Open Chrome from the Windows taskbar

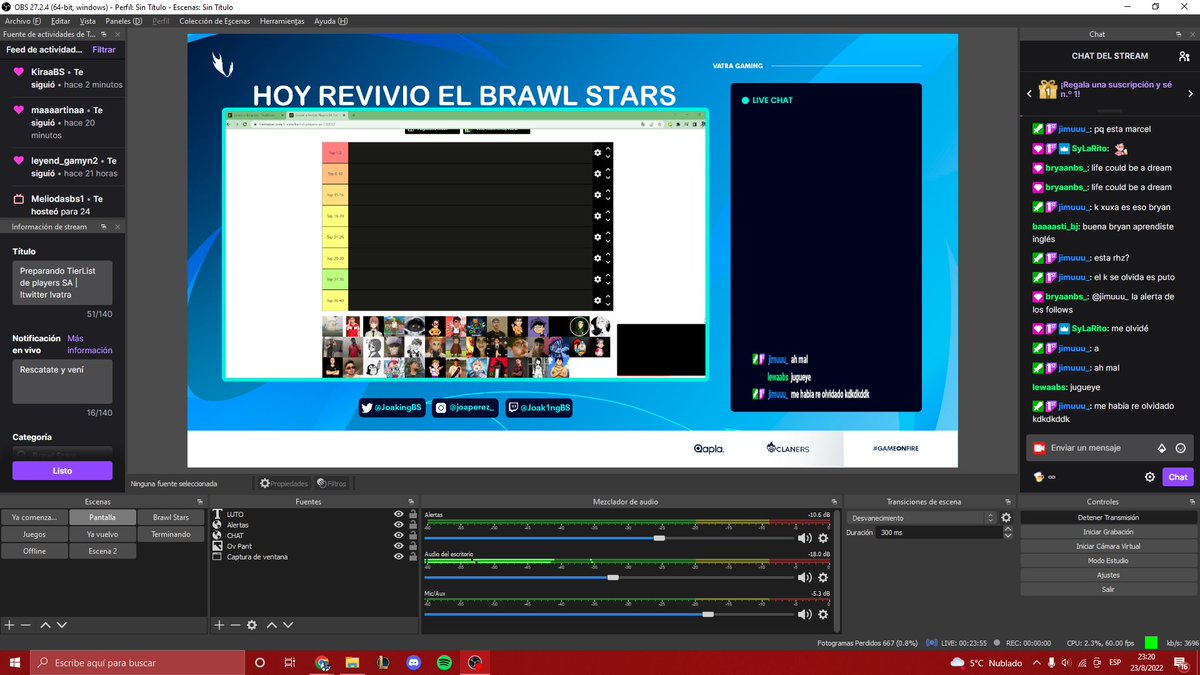[x=322, y=662]
